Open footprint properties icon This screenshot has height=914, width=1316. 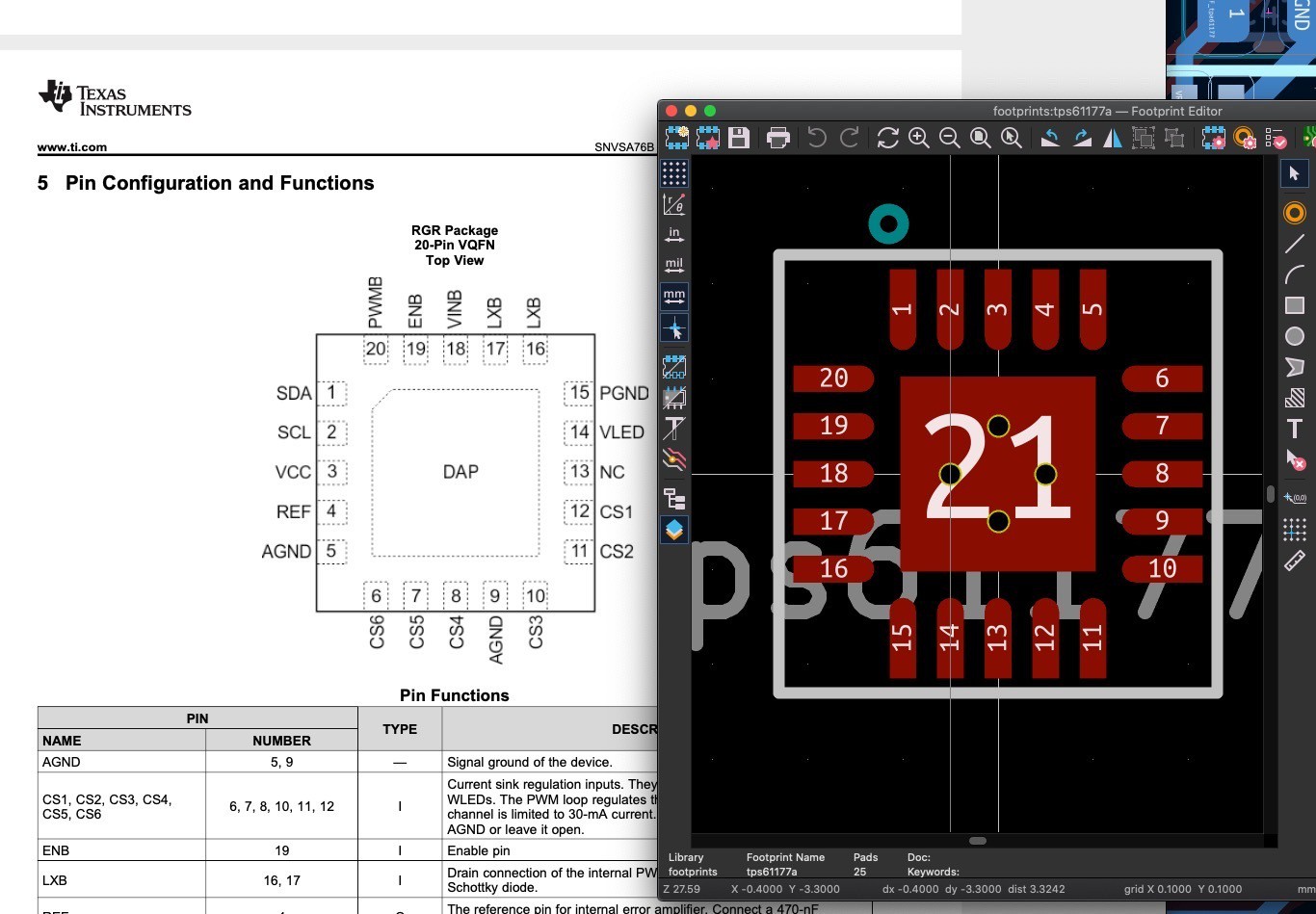click(1213, 138)
